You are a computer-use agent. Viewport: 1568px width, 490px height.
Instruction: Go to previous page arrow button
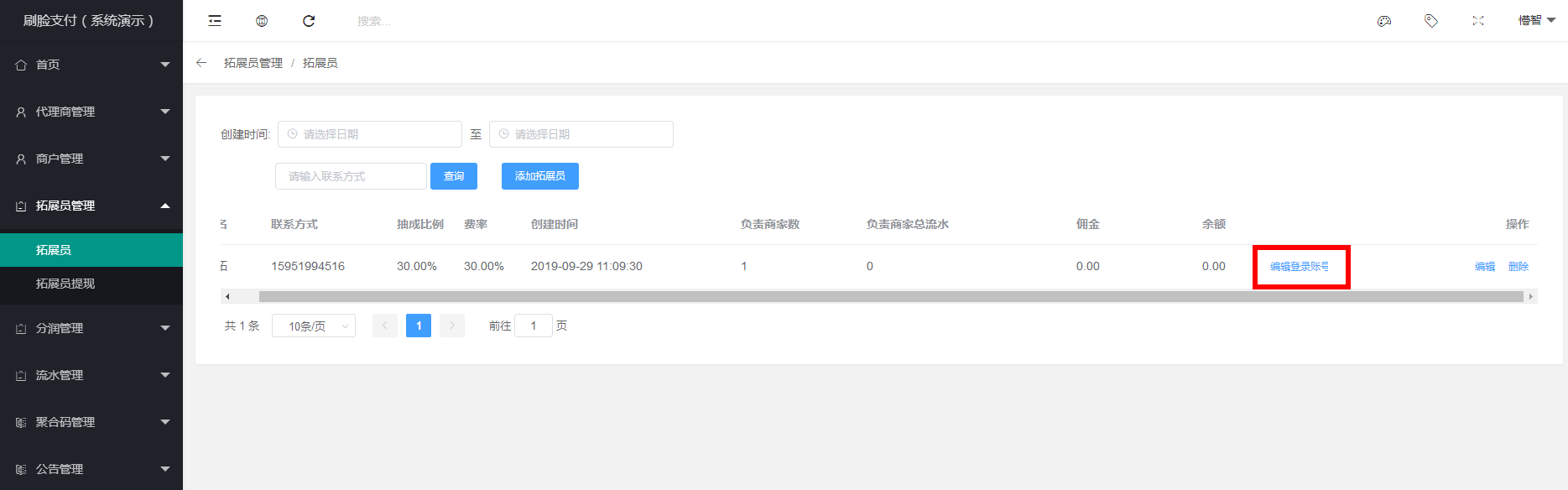(x=385, y=326)
